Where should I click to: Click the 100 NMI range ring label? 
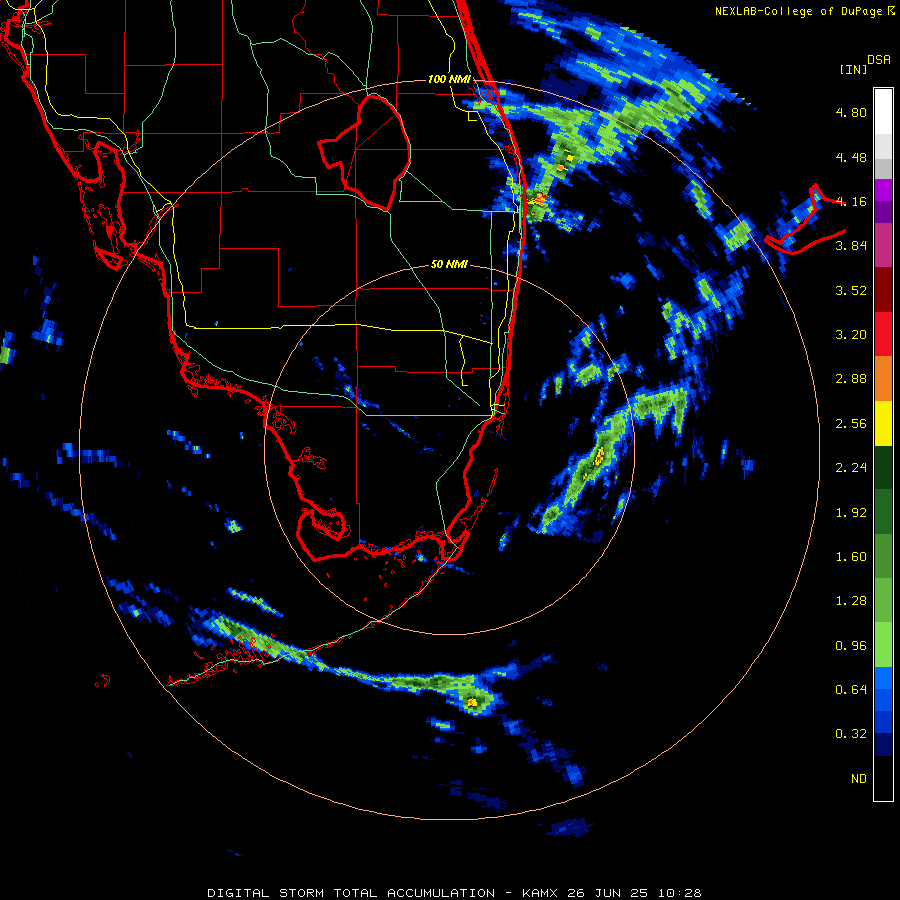(449, 79)
